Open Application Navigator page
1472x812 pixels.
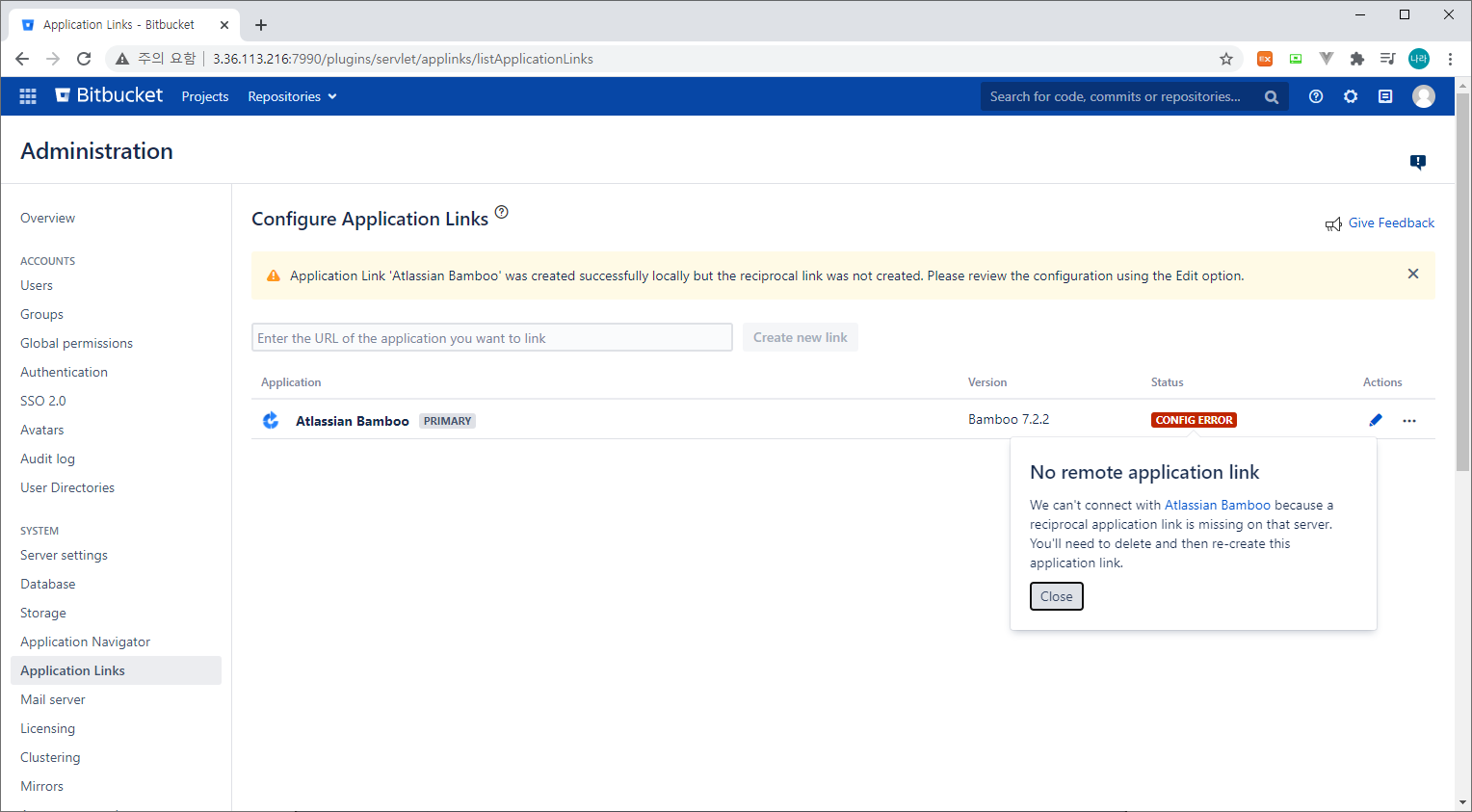point(85,642)
